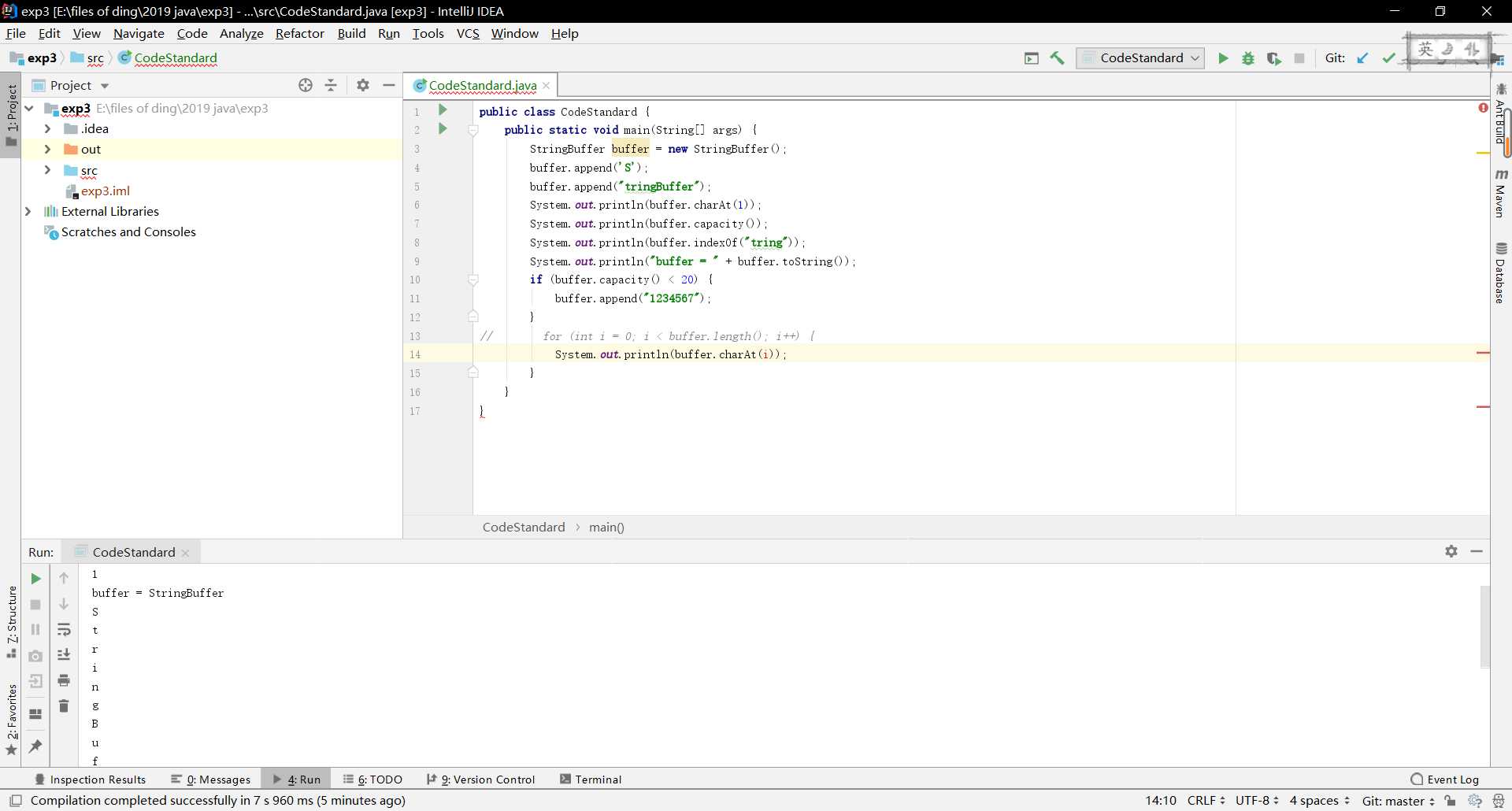Collapse all in Project panel
The height and width of the screenshot is (811, 1512).
coord(331,85)
